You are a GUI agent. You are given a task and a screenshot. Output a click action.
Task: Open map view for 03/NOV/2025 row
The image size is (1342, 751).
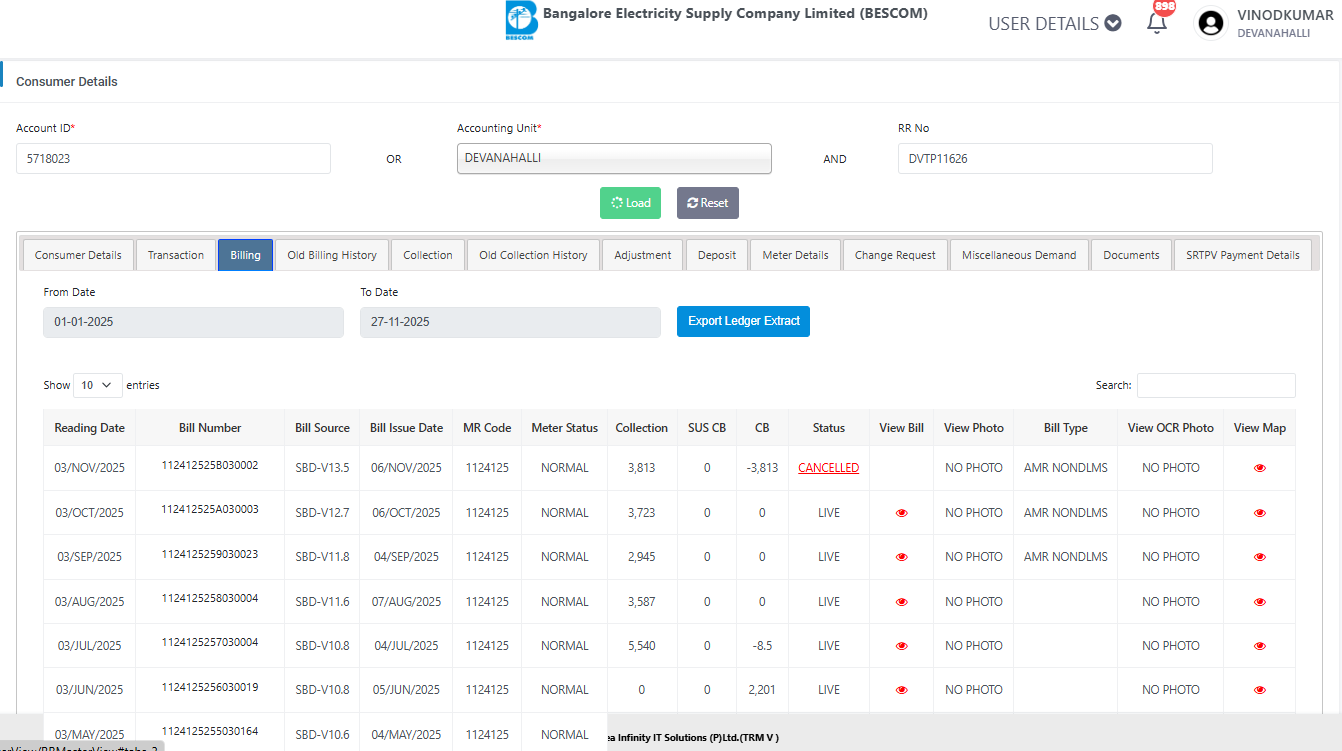click(1259, 468)
